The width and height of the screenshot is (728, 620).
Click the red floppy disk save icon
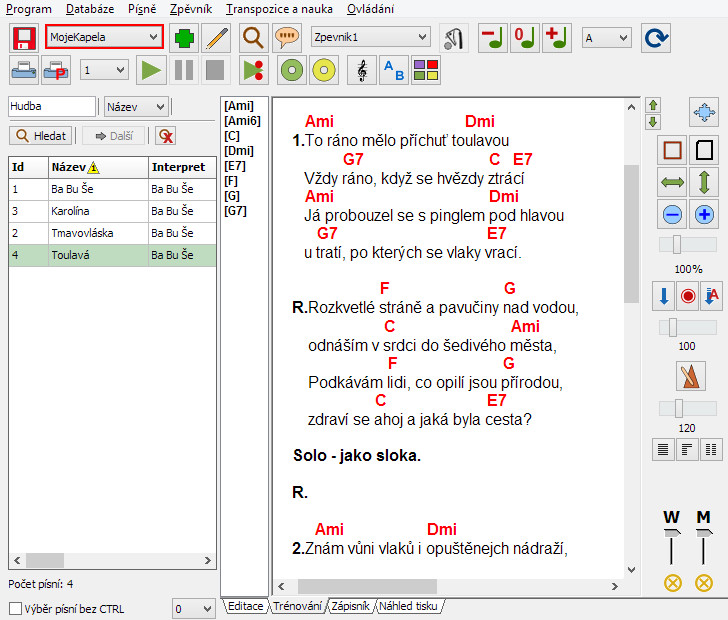(x=24, y=38)
